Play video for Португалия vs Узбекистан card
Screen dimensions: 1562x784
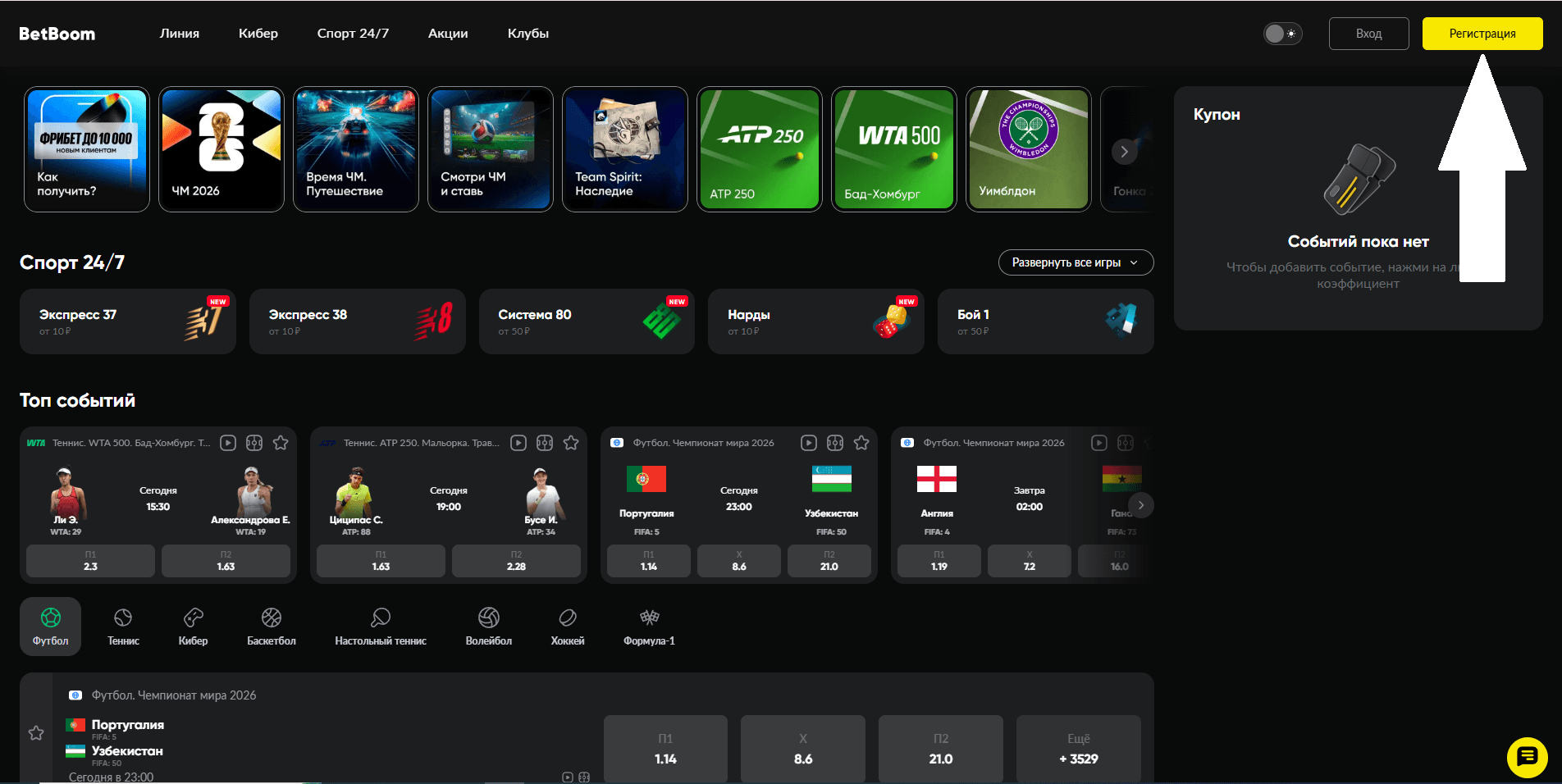click(x=809, y=443)
